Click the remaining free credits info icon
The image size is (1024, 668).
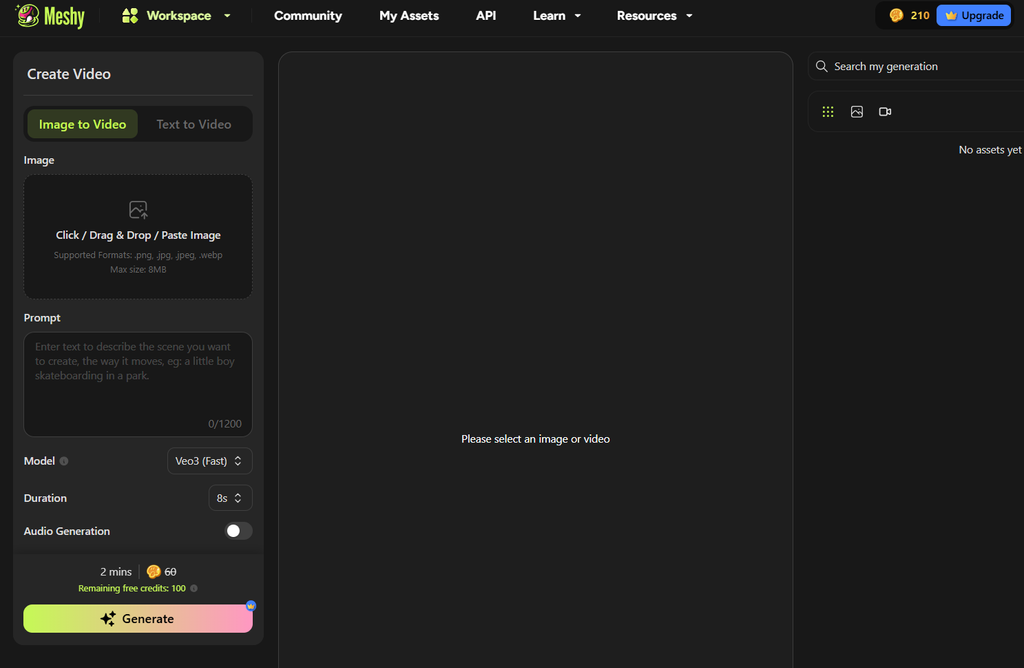click(x=194, y=589)
